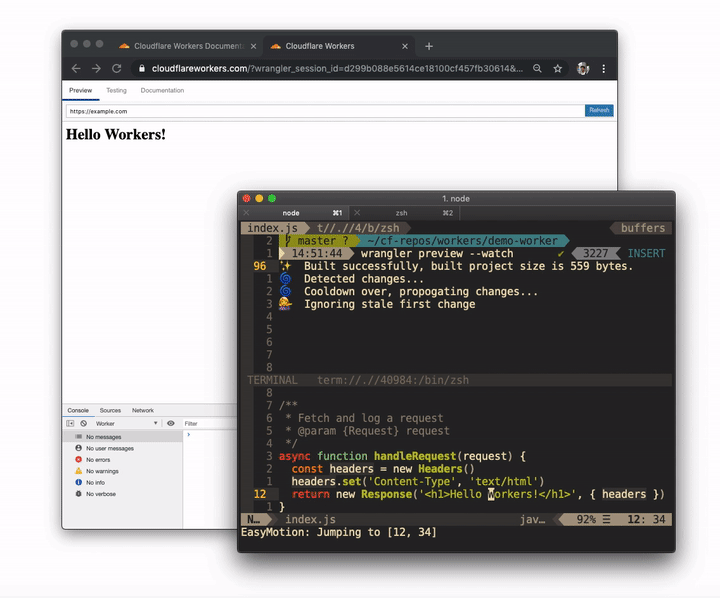Switch to the zsh terminal tab
Viewport: 720px width, 598px height.
(404, 213)
